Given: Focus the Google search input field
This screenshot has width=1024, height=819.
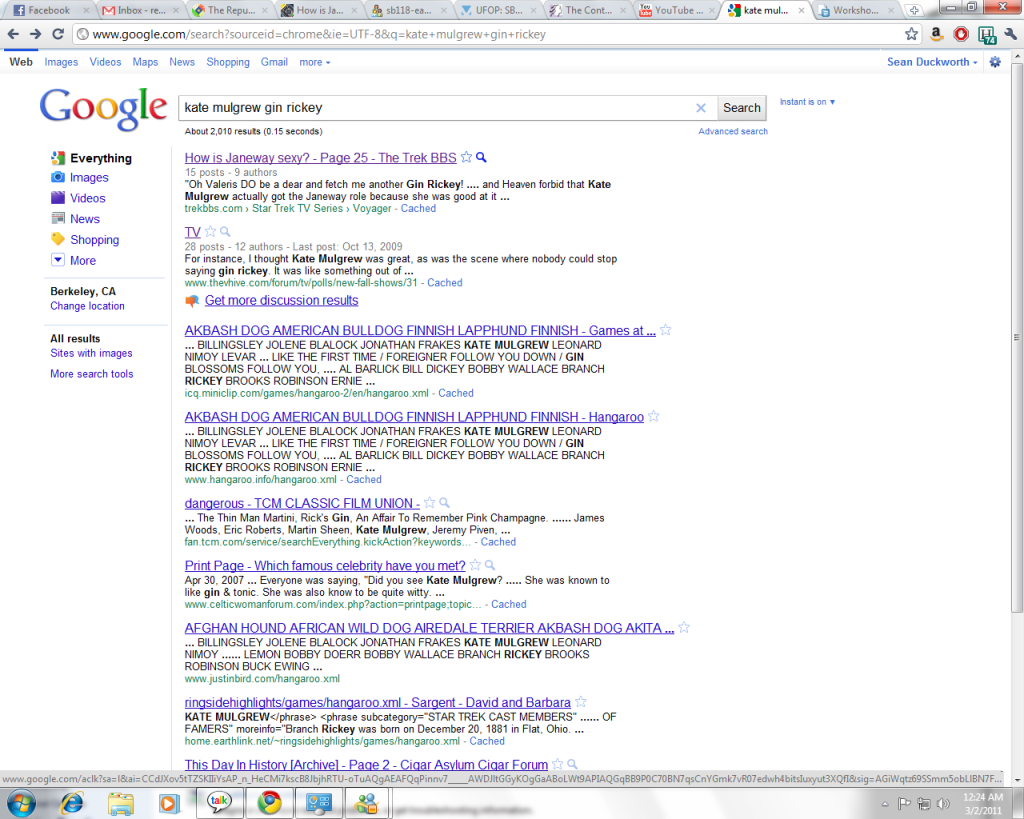Looking at the screenshot, I should pos(436,108).
